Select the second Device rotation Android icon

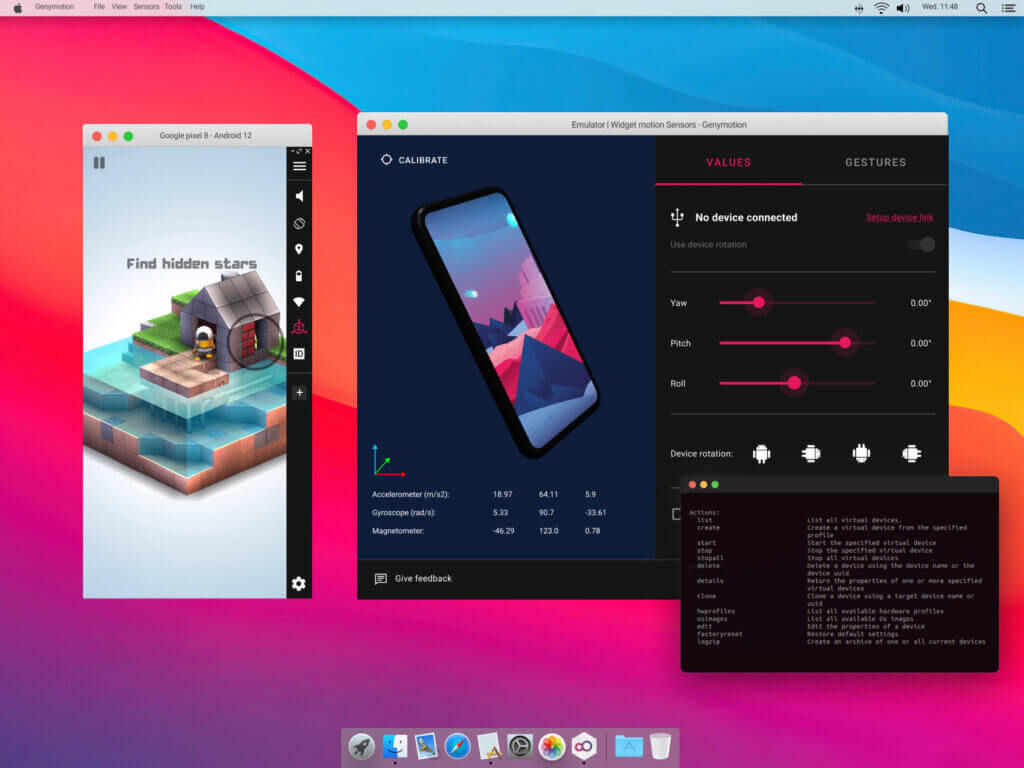tap(811, 453)
